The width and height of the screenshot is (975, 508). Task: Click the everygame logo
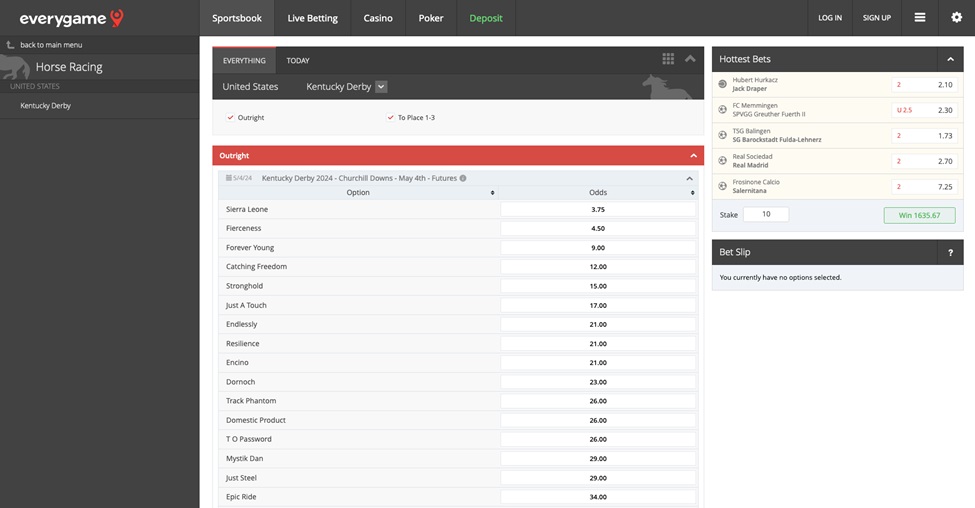(72, 18)
